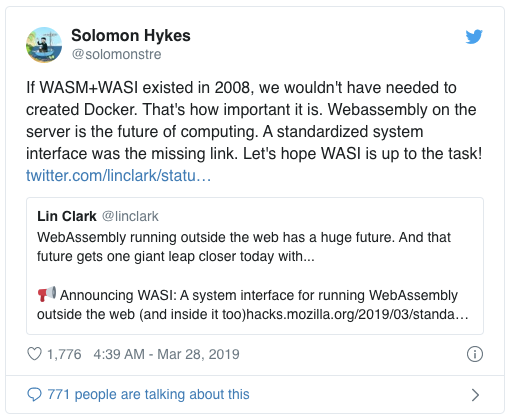Image resolution: width=511 pixels, height=420 pixels.
Task: Open the quoted Lin Clark tweet card
Action: (255, 266)
